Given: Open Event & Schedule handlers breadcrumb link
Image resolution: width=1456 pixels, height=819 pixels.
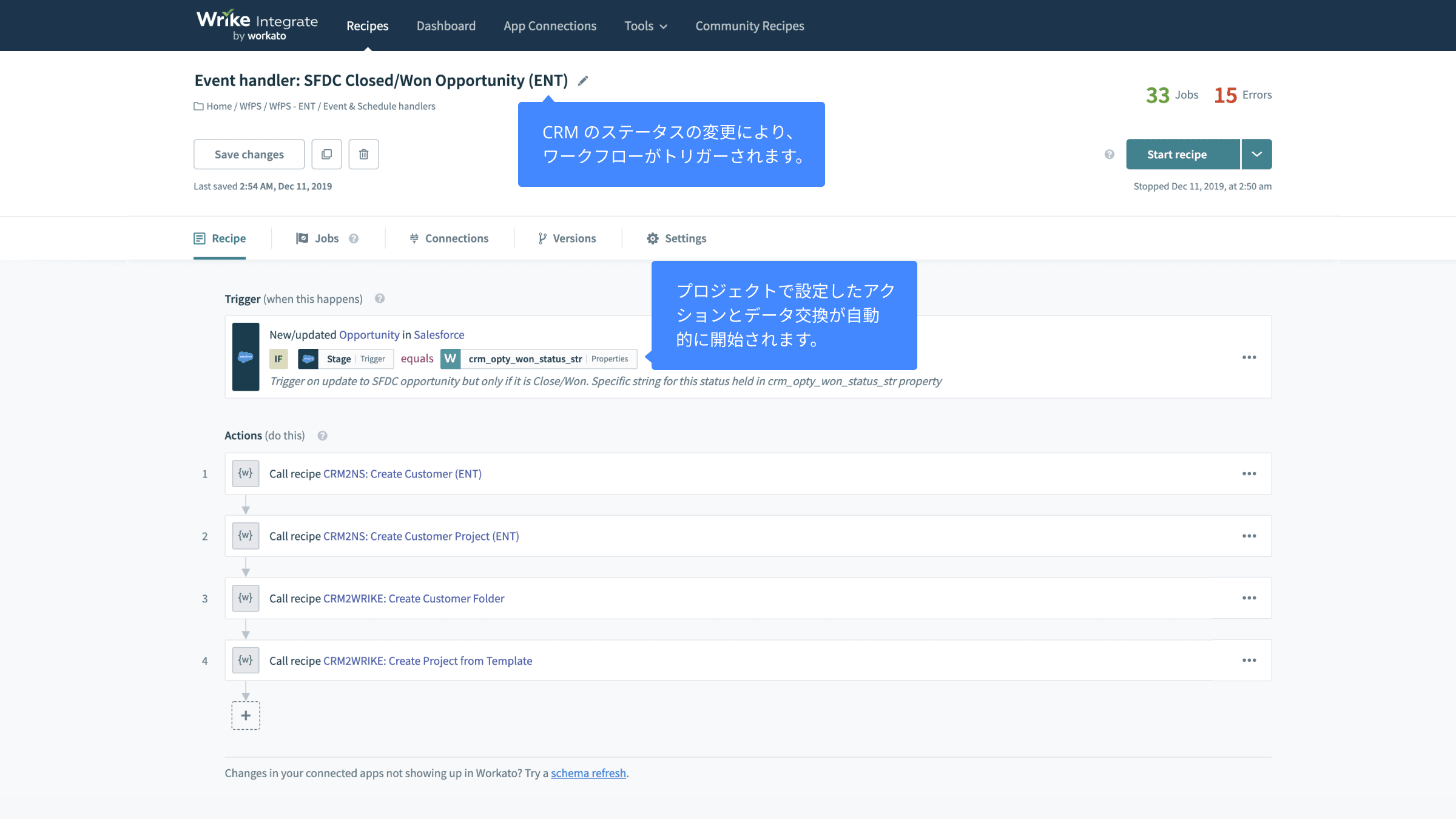Looking at the screenshot, I should pos(379,106).
